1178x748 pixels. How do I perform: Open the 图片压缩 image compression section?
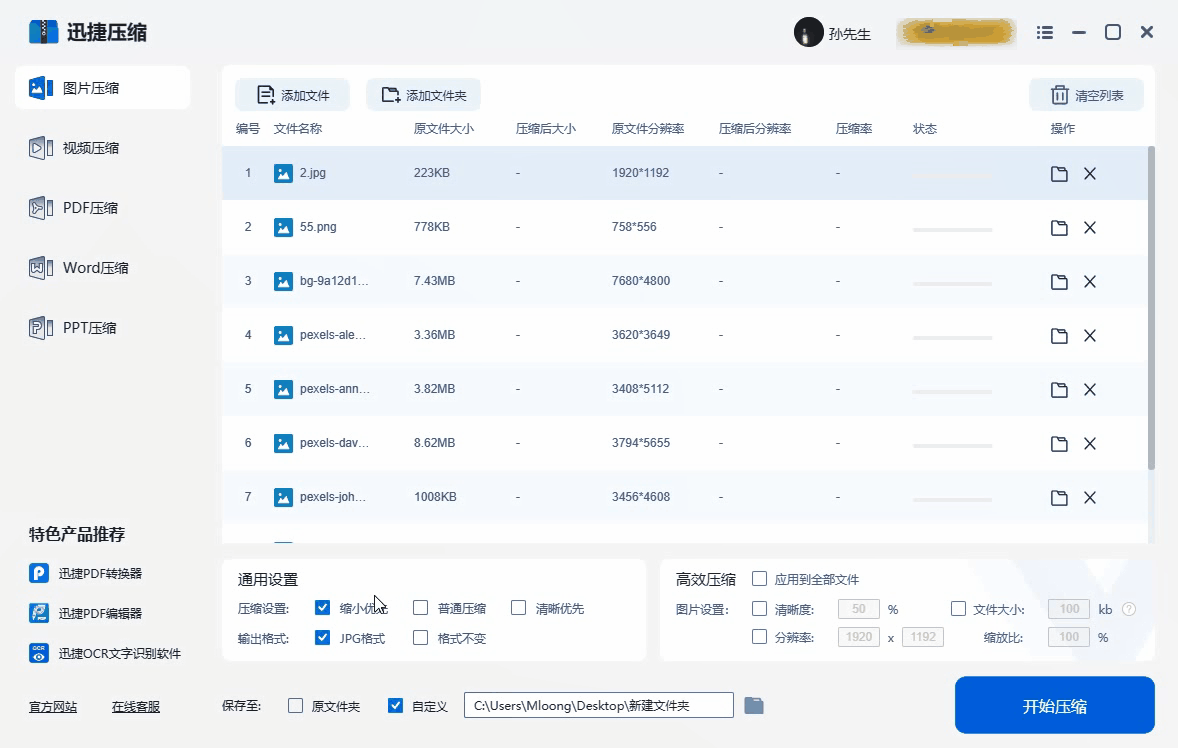tap(102, 88)
